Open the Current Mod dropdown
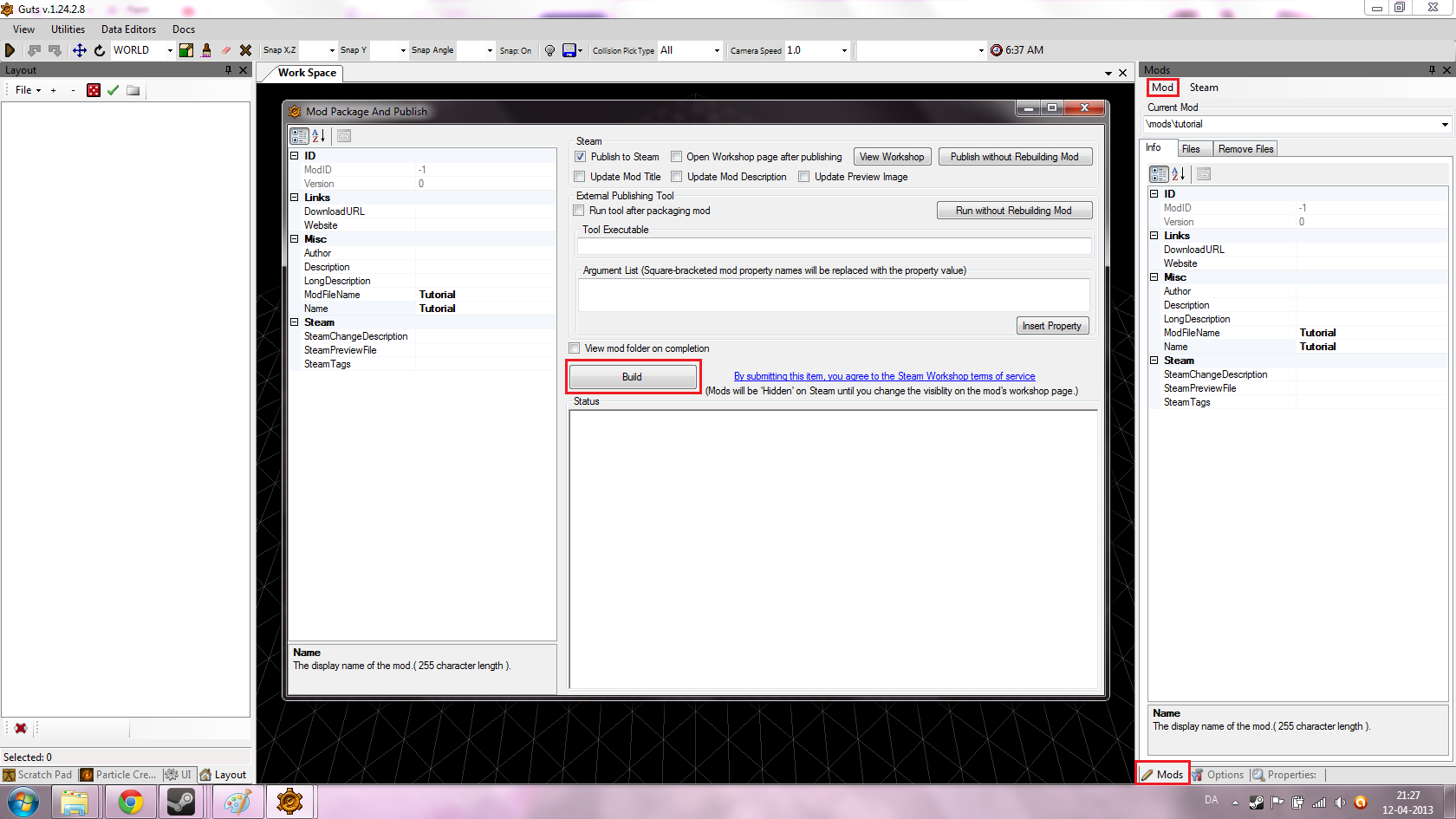The image size is (1456, 819). (x=1445, y=125)
